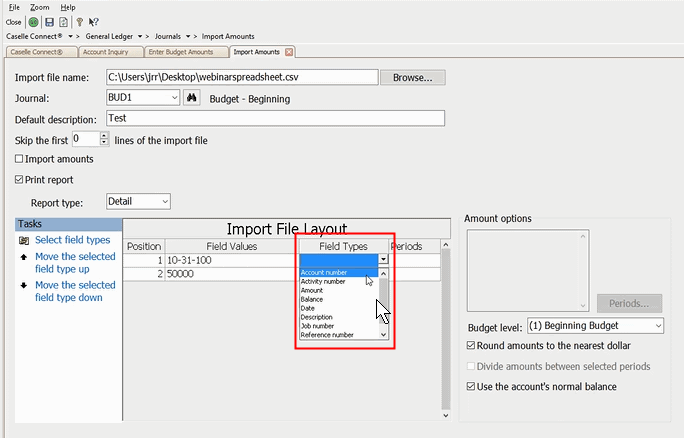Click the document report icon in toolbar
The image size is (684, 438).
63,21
